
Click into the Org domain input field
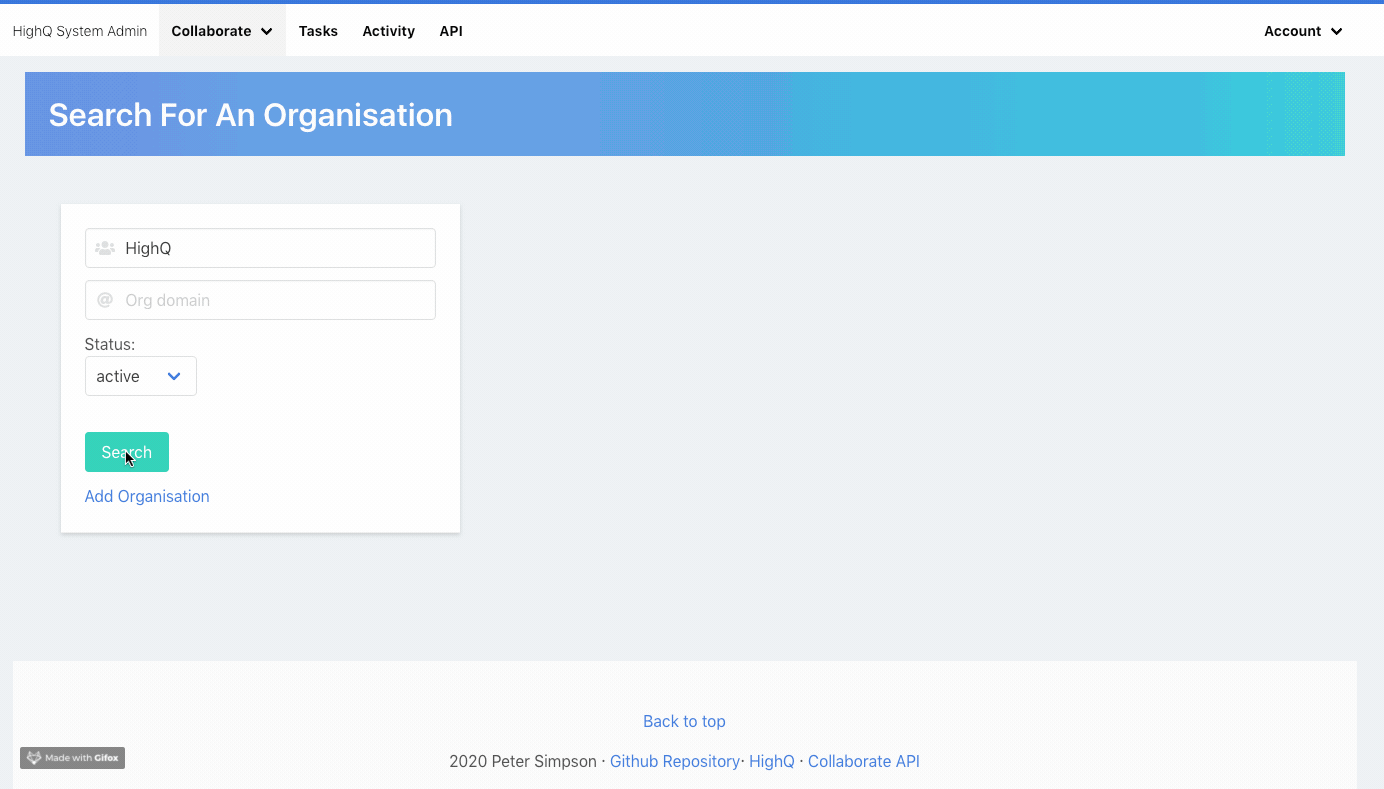(x=275, y=300)
